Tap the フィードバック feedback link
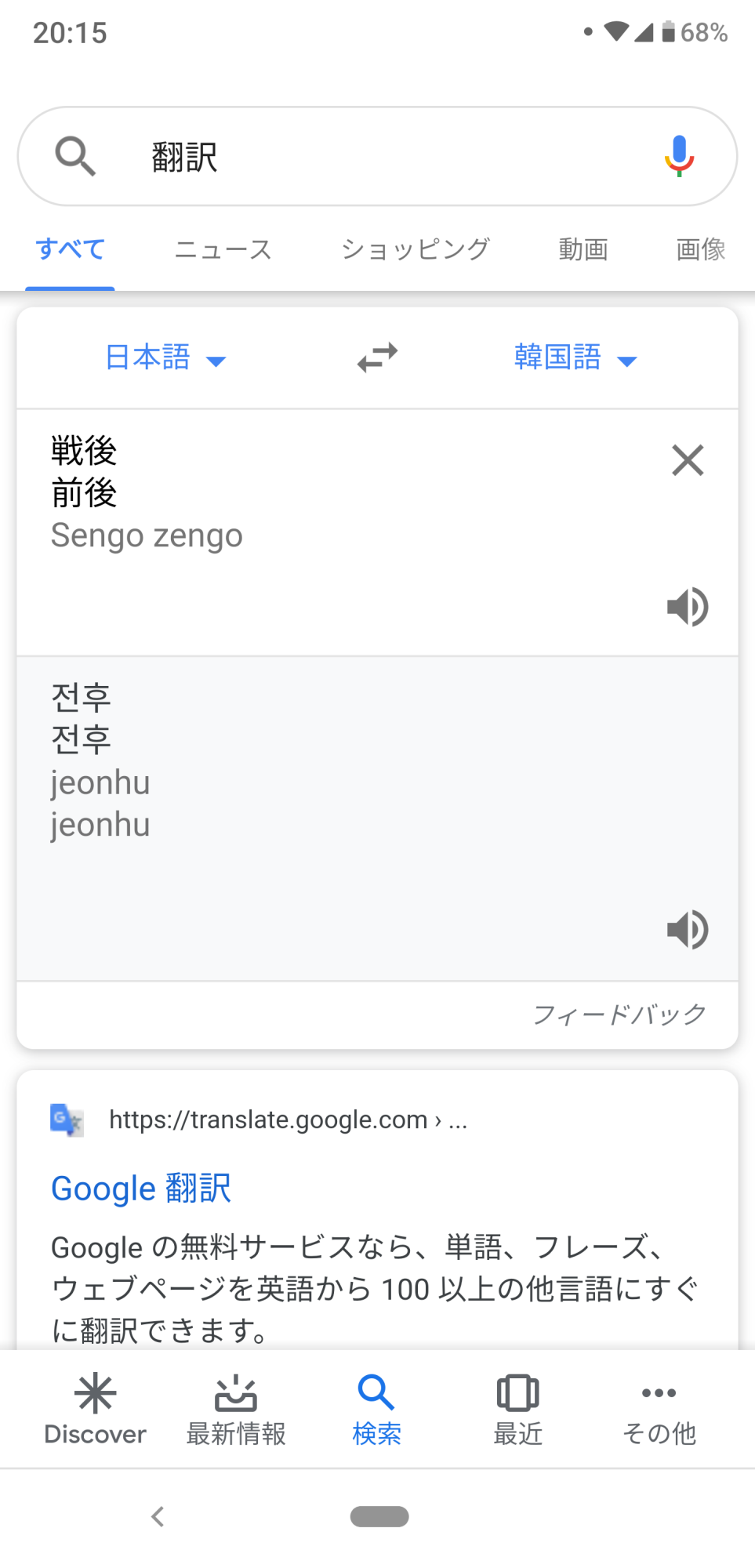755x1568 pixels. point(619,1014)
